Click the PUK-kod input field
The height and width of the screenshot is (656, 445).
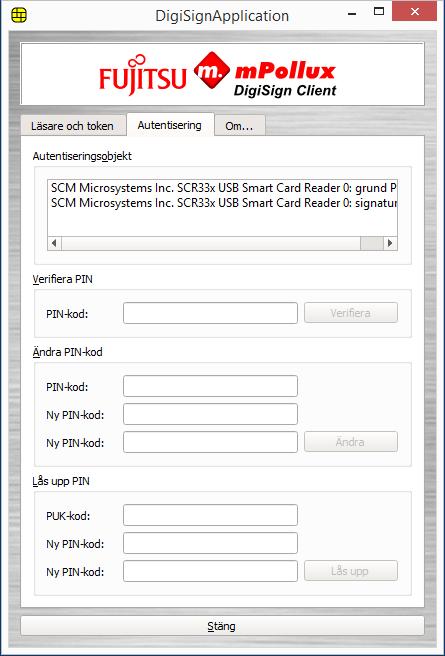210,515
